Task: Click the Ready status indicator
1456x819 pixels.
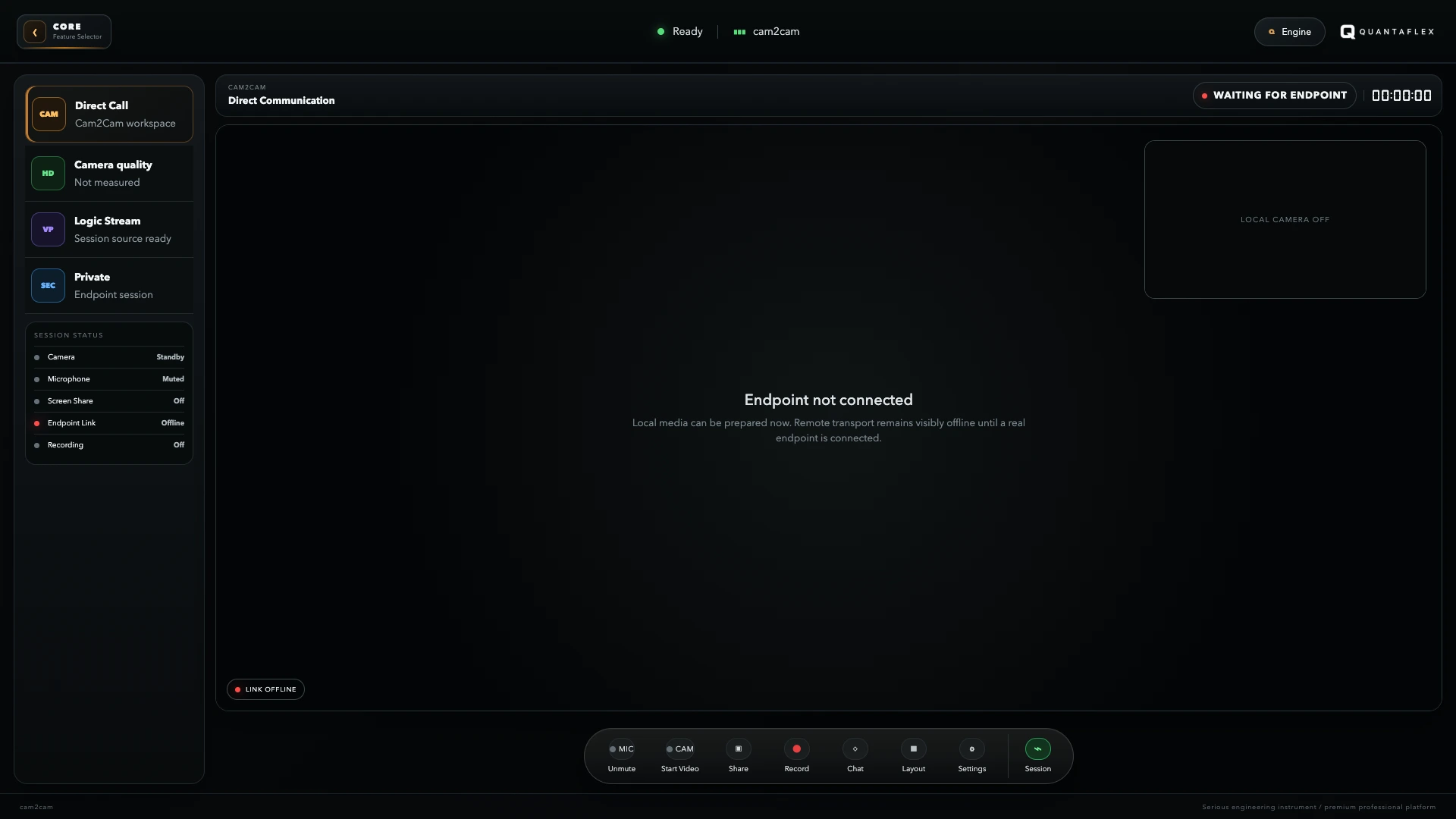Action: pyautogui.click(x=679, y=32)
